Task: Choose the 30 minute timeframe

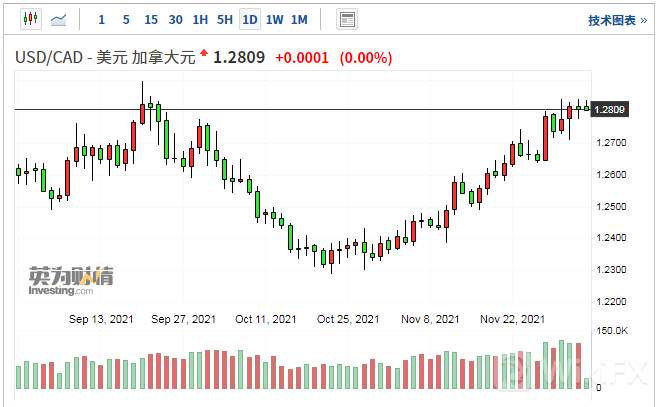Action: coord(175,19)
